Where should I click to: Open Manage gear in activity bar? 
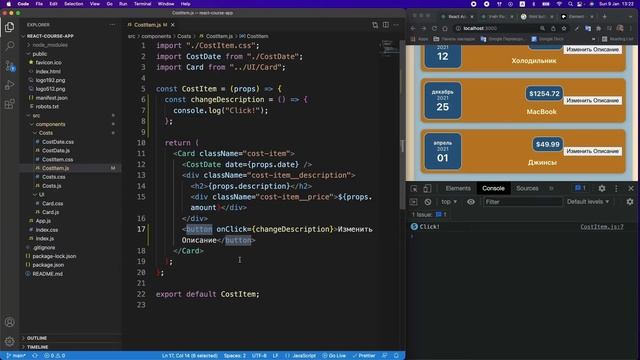tap(9, 341)
